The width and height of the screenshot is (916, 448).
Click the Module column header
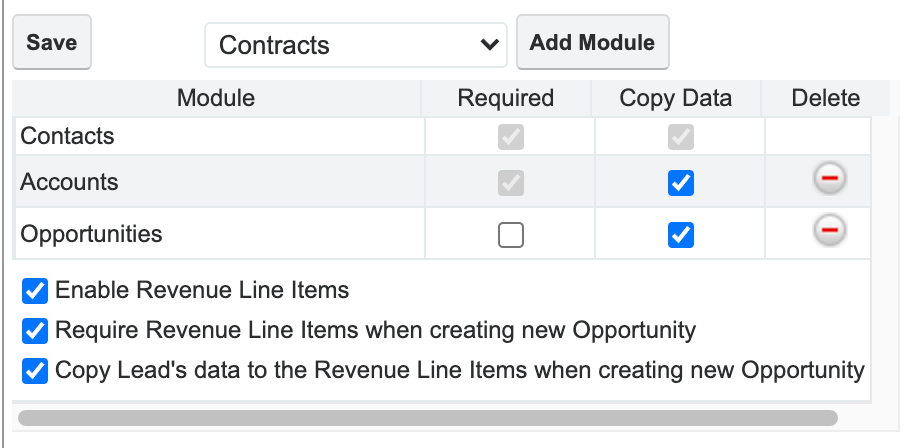tap(216, 98)
